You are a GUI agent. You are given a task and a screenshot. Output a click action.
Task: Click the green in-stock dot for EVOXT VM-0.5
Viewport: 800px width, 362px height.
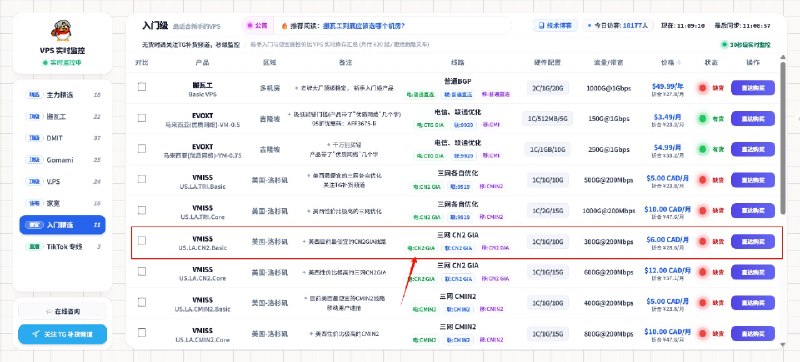point(703,118)
